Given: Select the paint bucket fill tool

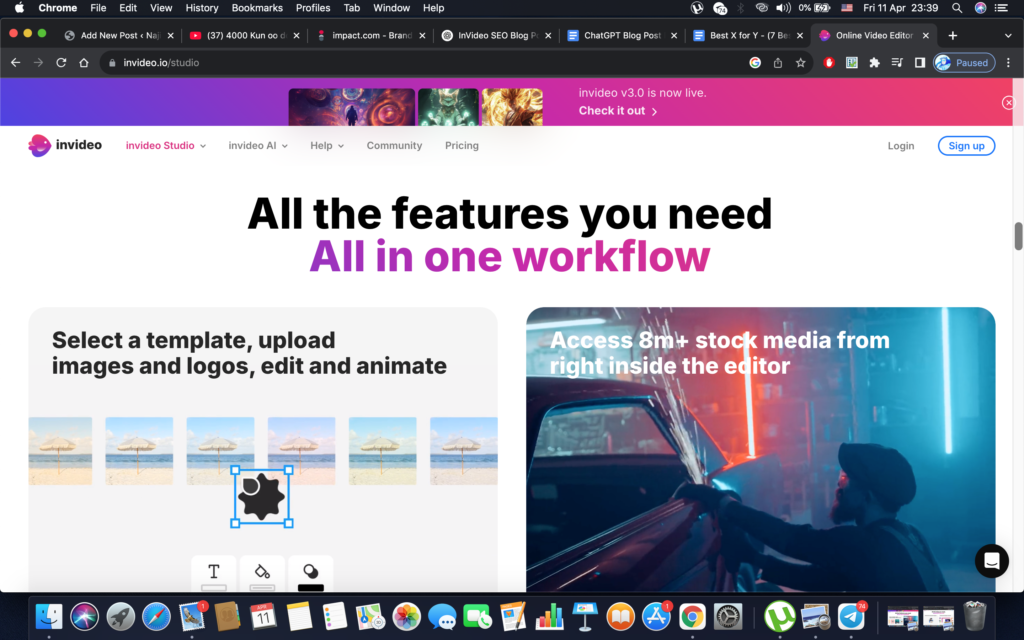Looking at the screenshot, I should [x=262, y=573].
